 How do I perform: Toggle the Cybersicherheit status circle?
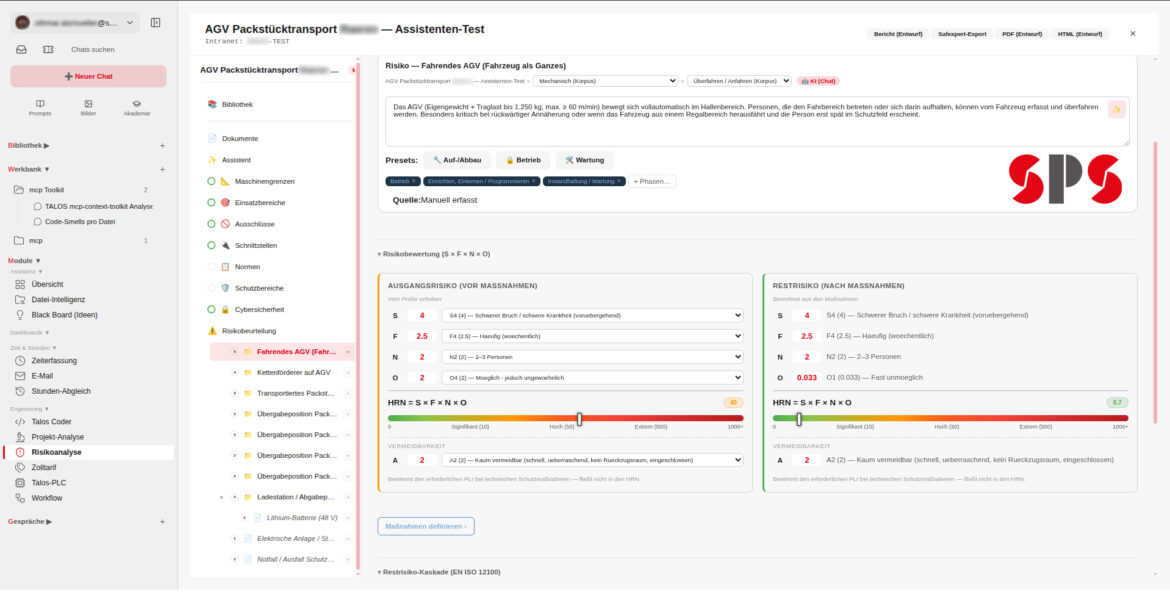pos(211,309)
